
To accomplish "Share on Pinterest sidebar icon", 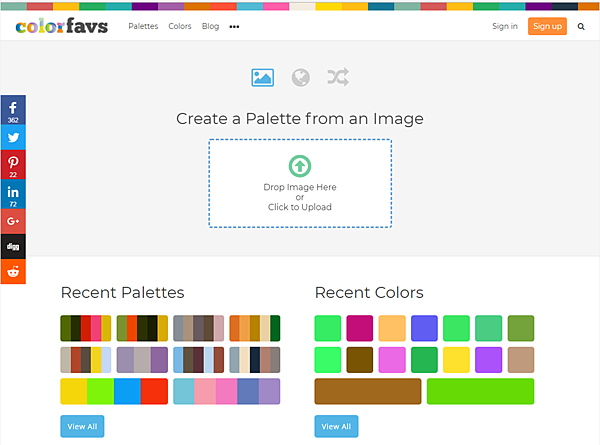I will tap(13, 165).
